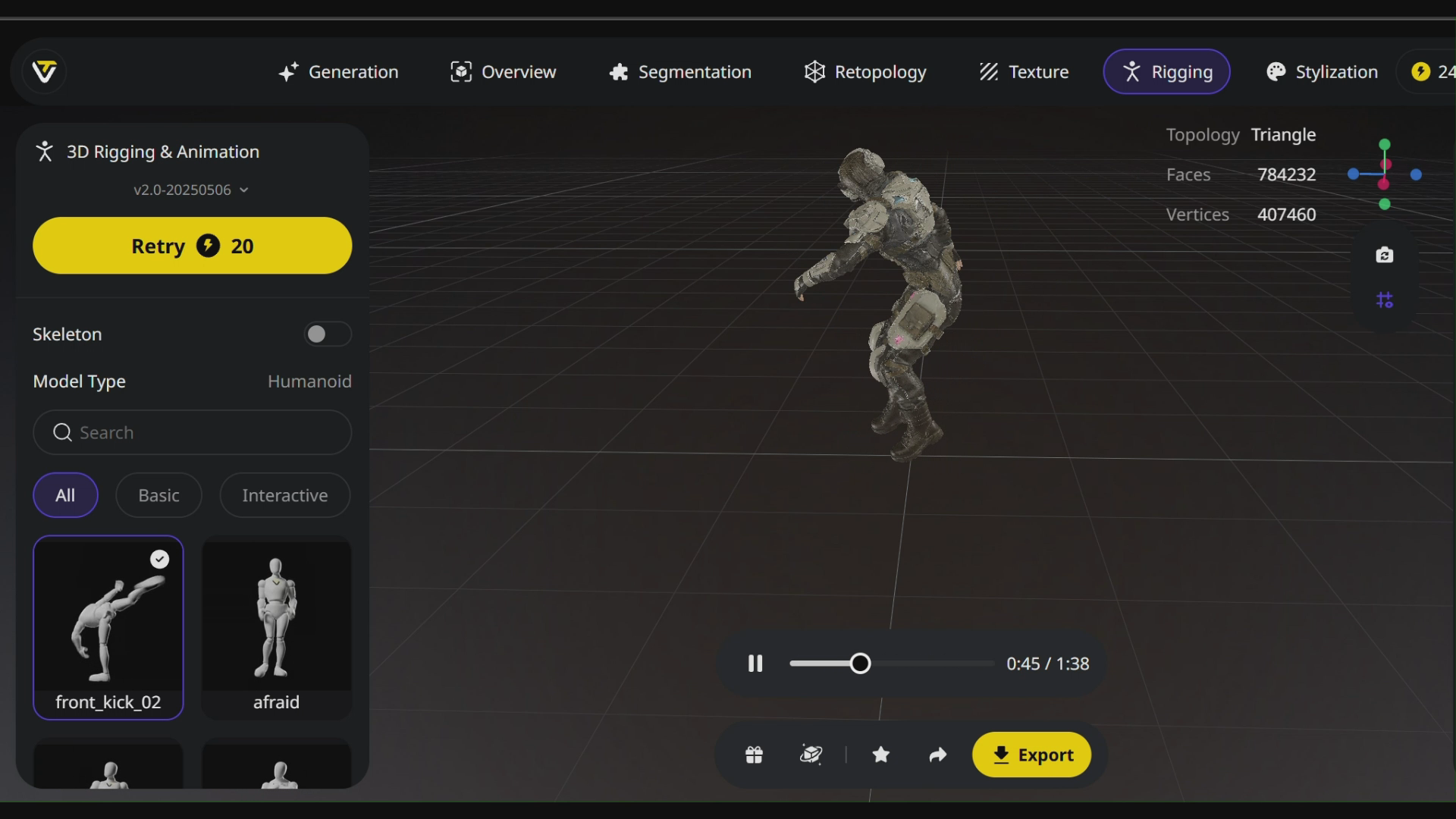Select the Interactive filter chip
The height and width of the screenshot is (819, 1456).
pos(285,495)
